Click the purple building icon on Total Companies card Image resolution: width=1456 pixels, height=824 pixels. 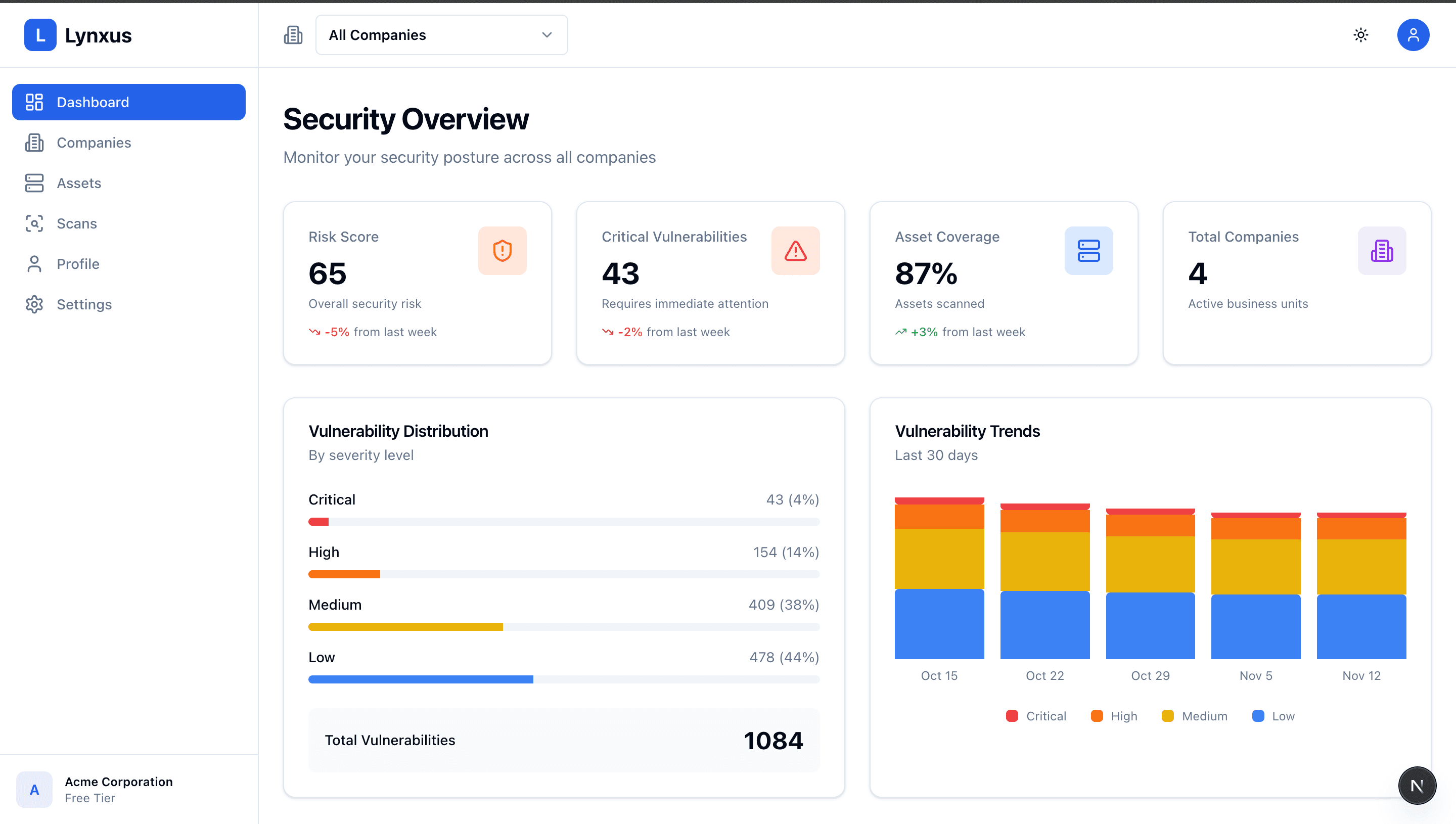(1382, 251)
